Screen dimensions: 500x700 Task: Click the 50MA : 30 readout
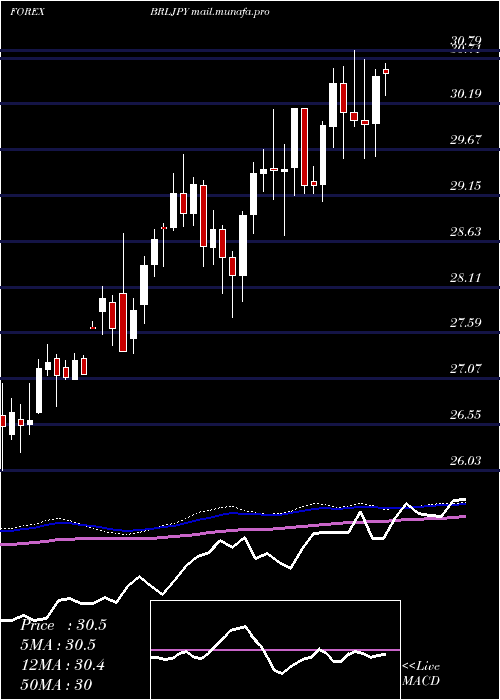click(57, 685)
